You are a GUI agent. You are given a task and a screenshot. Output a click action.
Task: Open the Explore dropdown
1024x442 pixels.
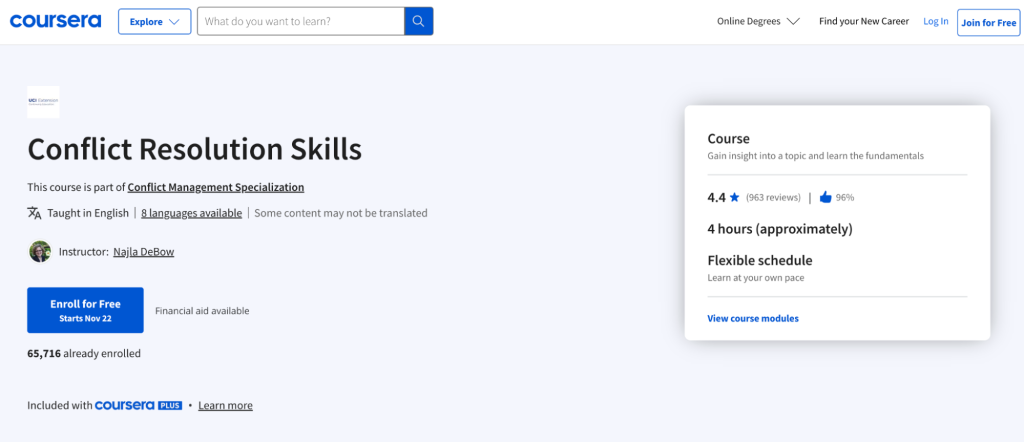click(x=155, y=22)
